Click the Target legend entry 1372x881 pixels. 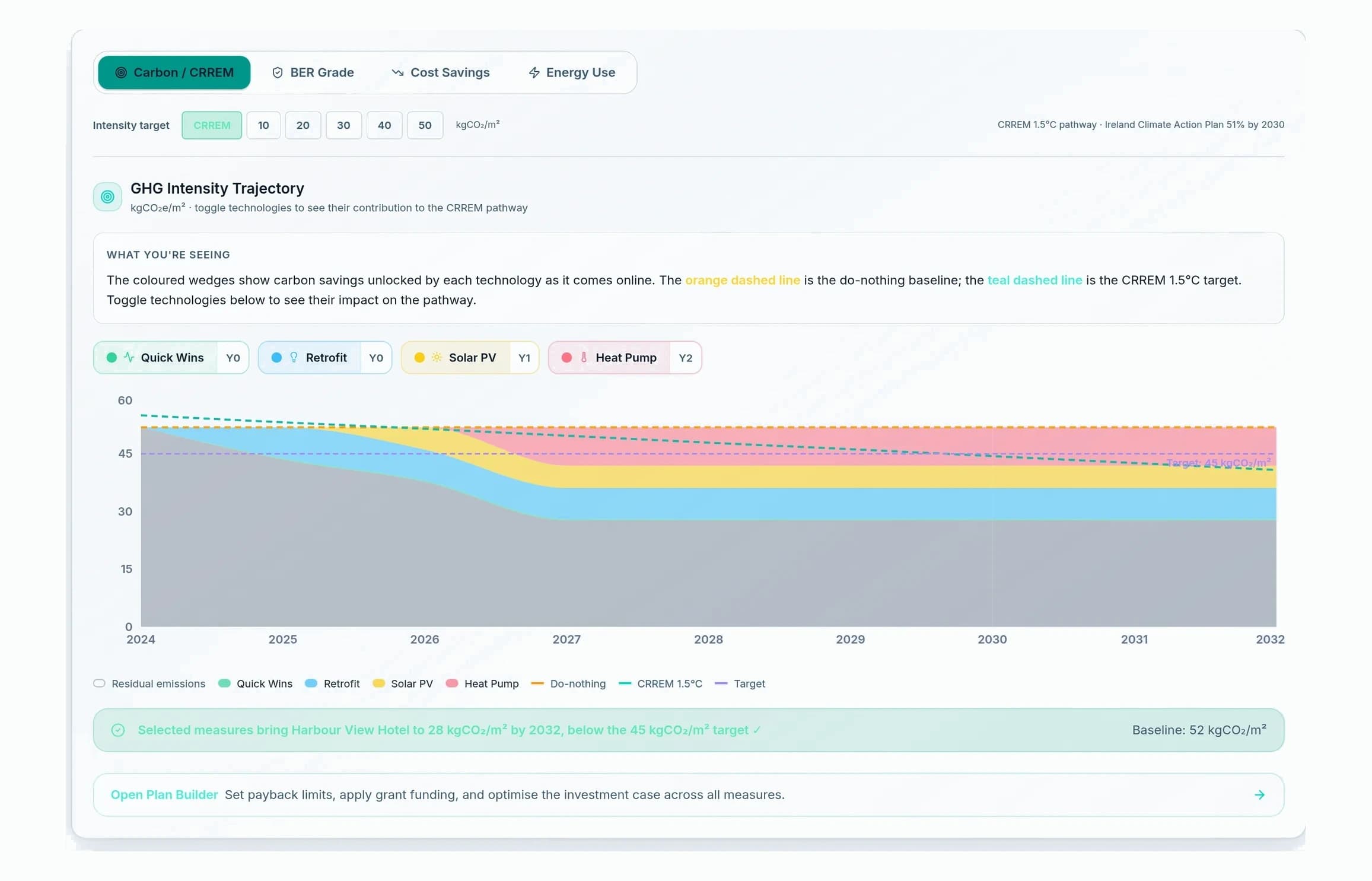[x=740, y=683]
